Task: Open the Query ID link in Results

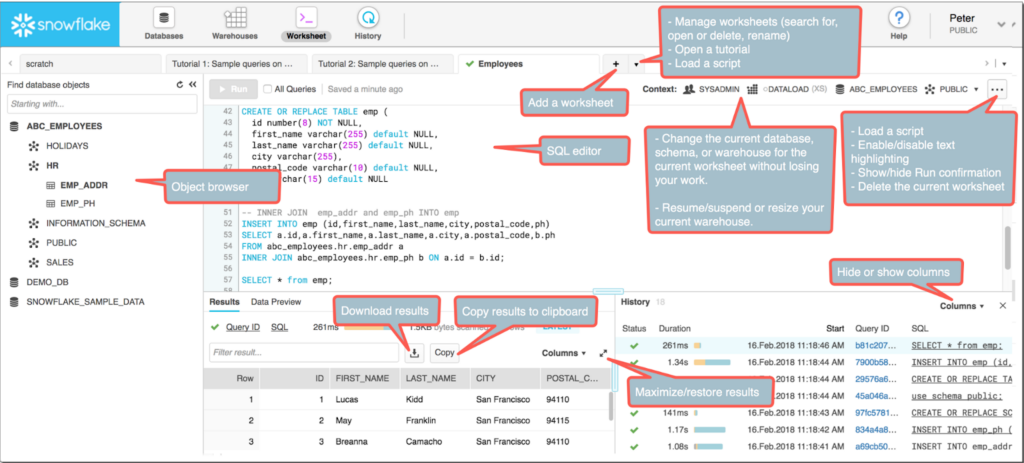Action: [244, 326]
